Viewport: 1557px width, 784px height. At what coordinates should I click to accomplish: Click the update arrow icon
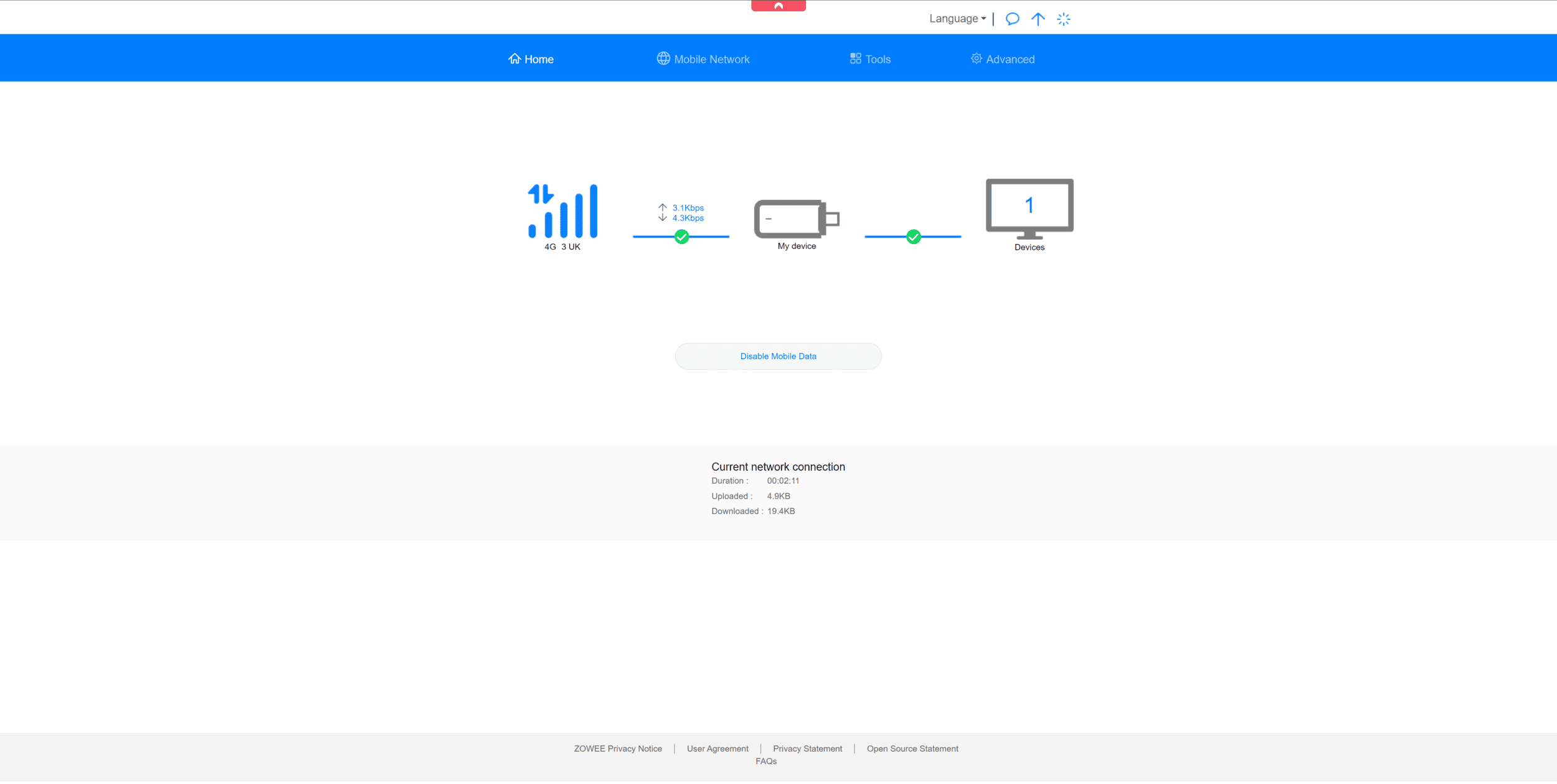1038,19
